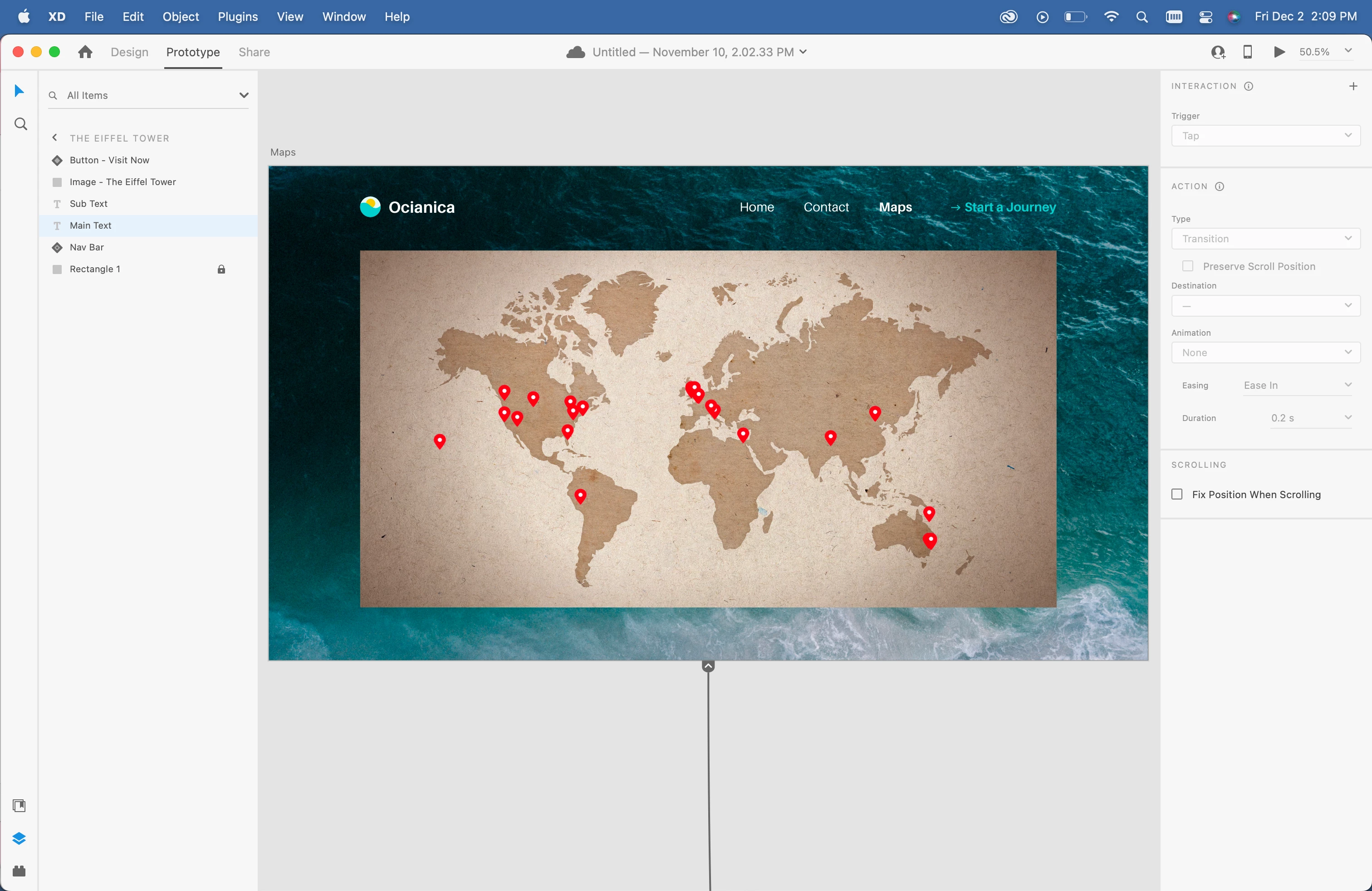Add interaction with the plus icon

[1353, 87]
